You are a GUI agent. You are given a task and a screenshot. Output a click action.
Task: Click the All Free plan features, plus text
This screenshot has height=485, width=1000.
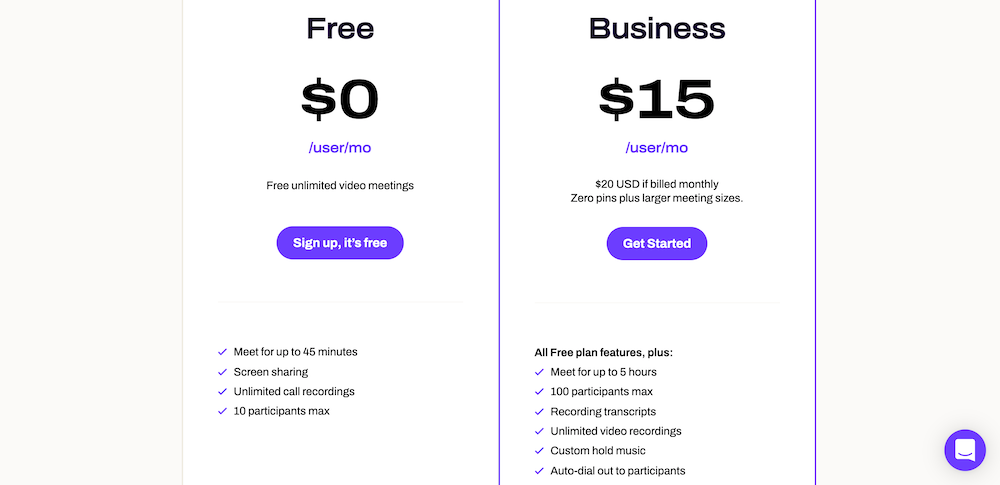(603, 352)
